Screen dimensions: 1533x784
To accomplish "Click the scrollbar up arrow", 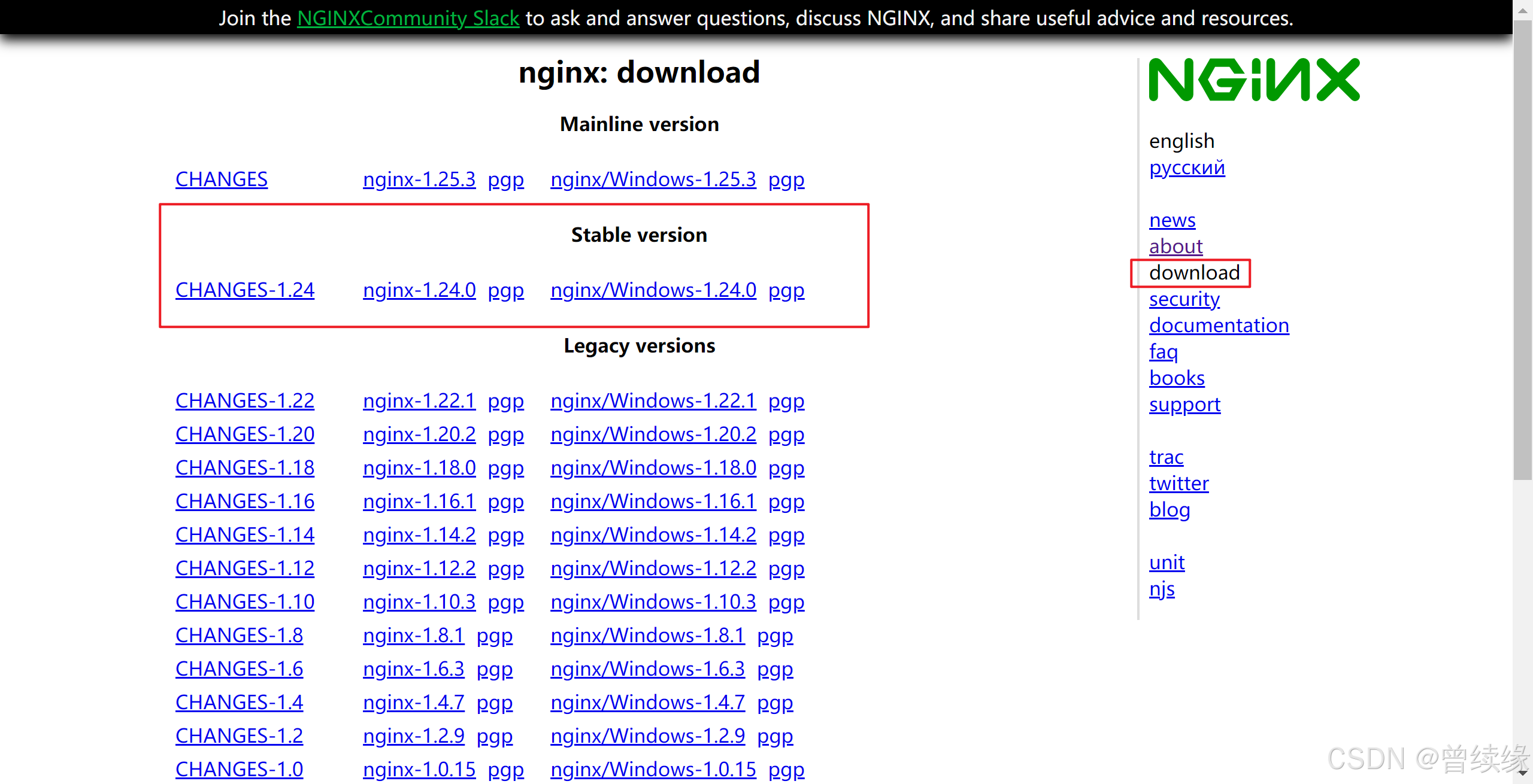I will [1523, 10].
